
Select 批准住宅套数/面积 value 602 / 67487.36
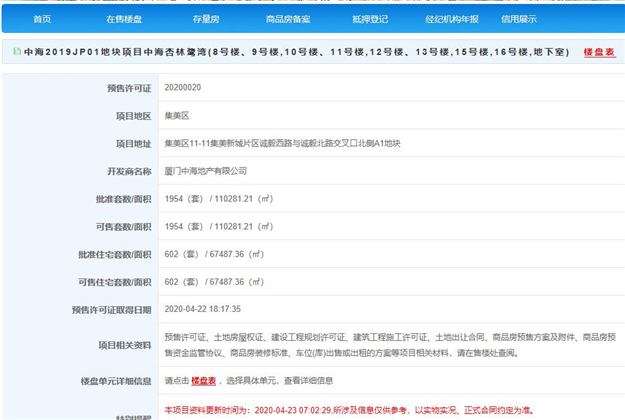click(214, 254)
